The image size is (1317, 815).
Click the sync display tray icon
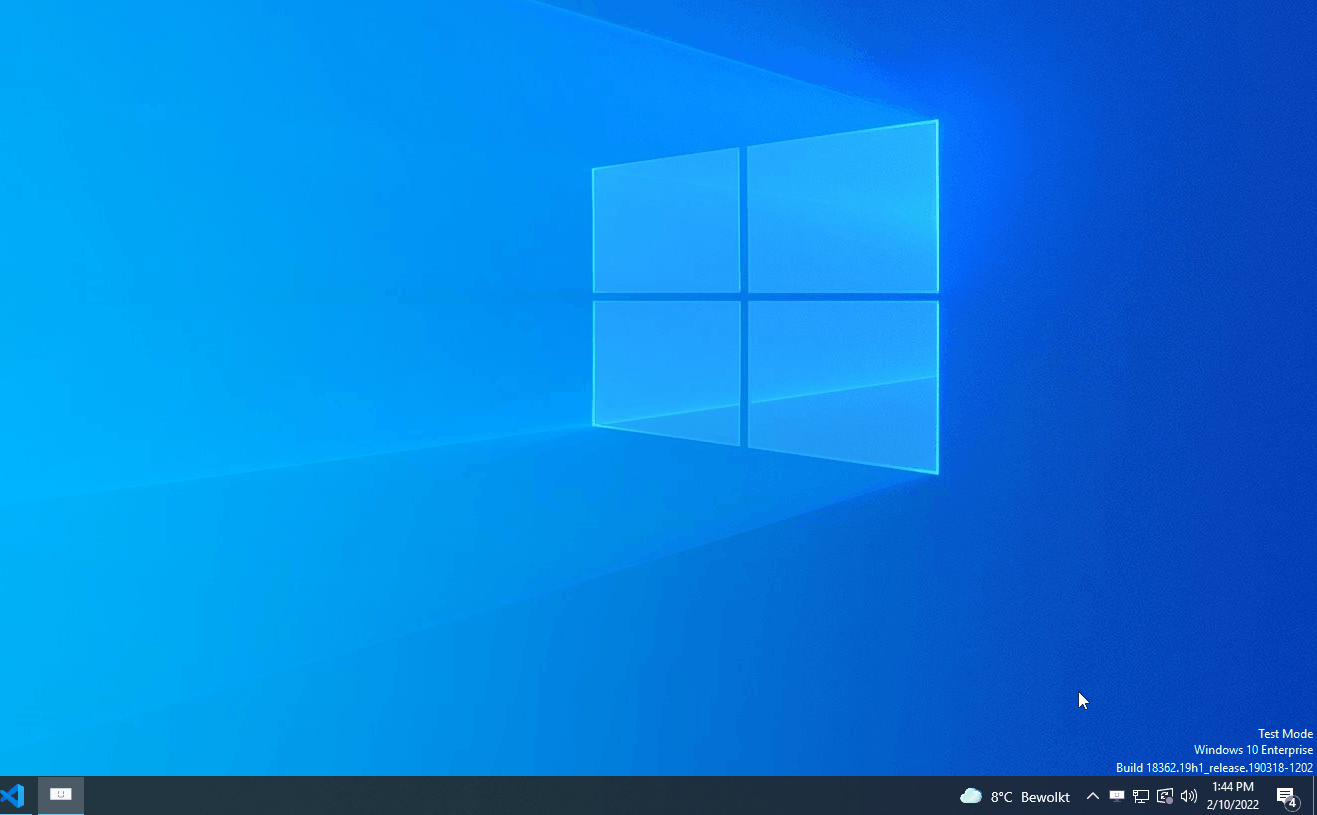tap(1165, 796)
